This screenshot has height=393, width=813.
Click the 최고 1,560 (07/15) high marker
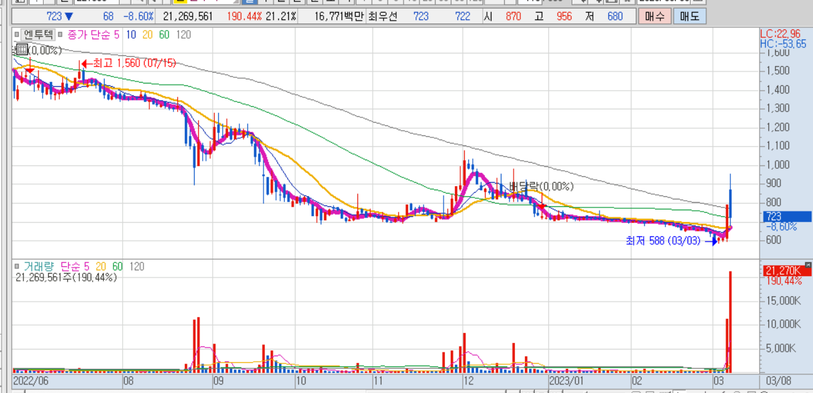[x=129, y=63]
